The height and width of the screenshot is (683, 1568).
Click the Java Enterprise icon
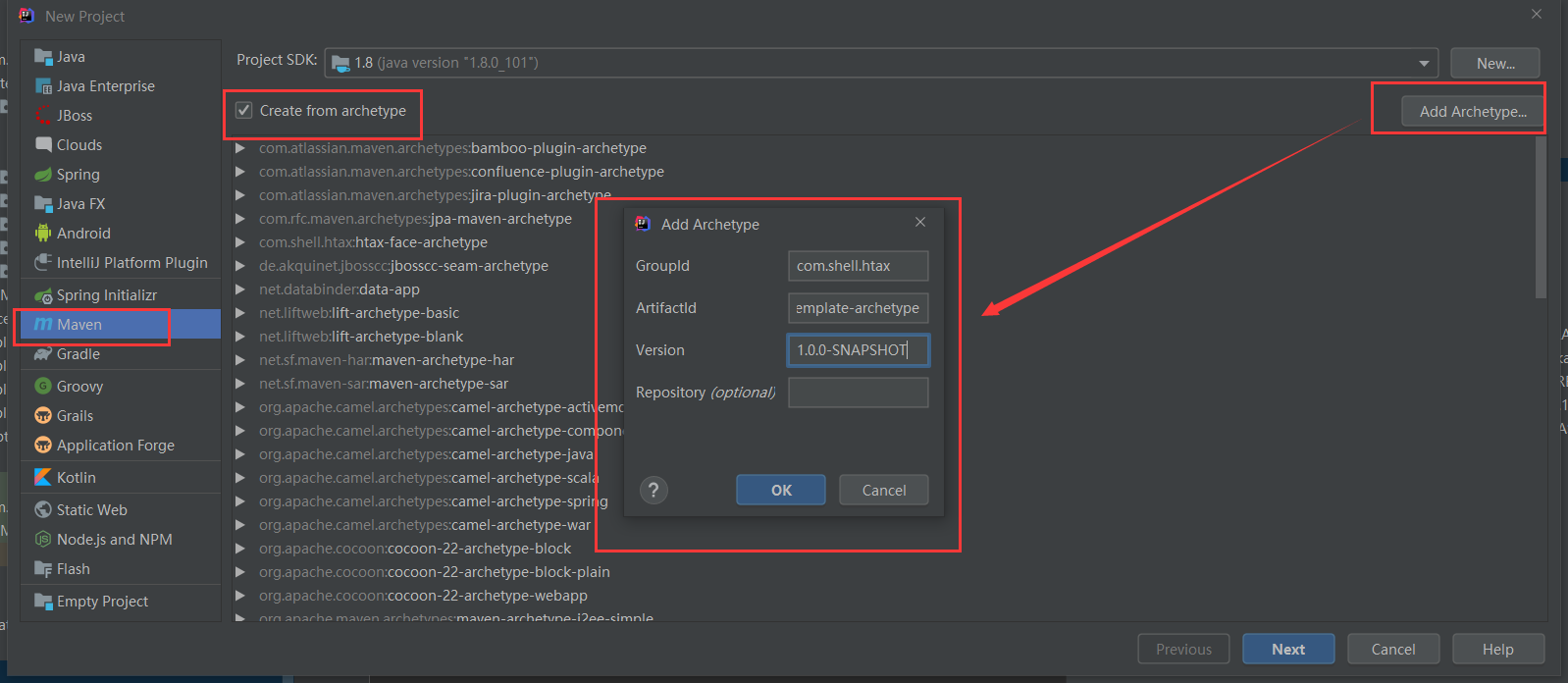(x=43, y=86)
